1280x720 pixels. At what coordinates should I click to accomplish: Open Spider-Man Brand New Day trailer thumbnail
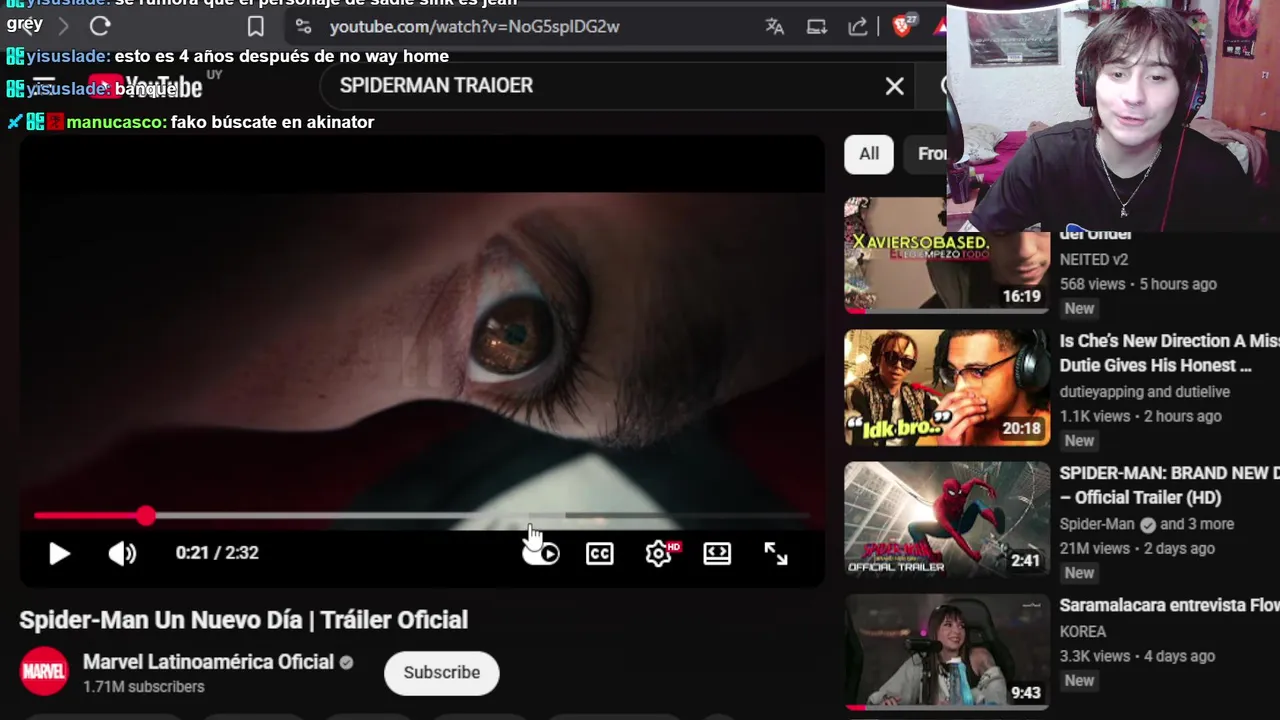coord(947,520)
